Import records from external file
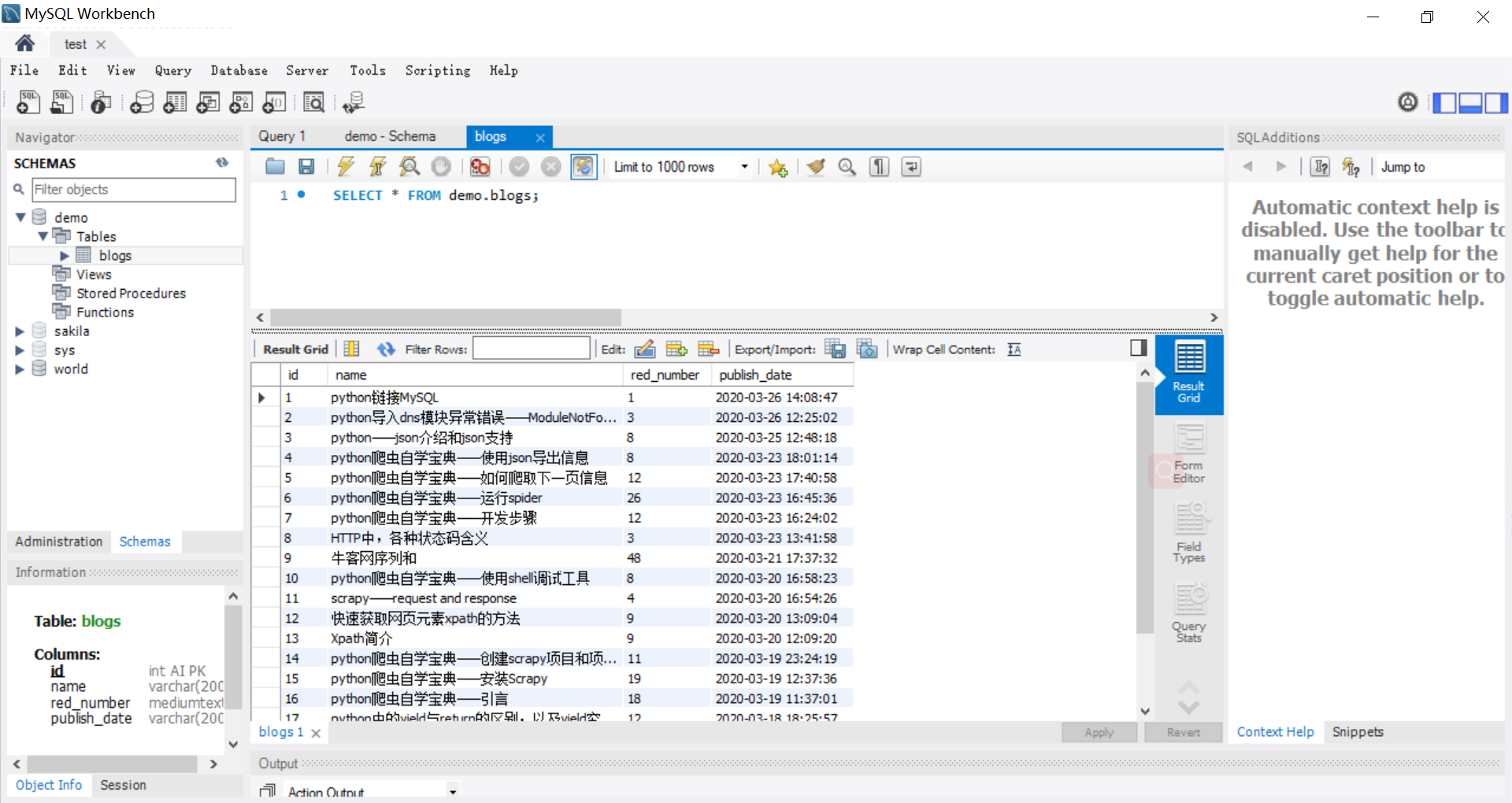 tap(867, 349)
